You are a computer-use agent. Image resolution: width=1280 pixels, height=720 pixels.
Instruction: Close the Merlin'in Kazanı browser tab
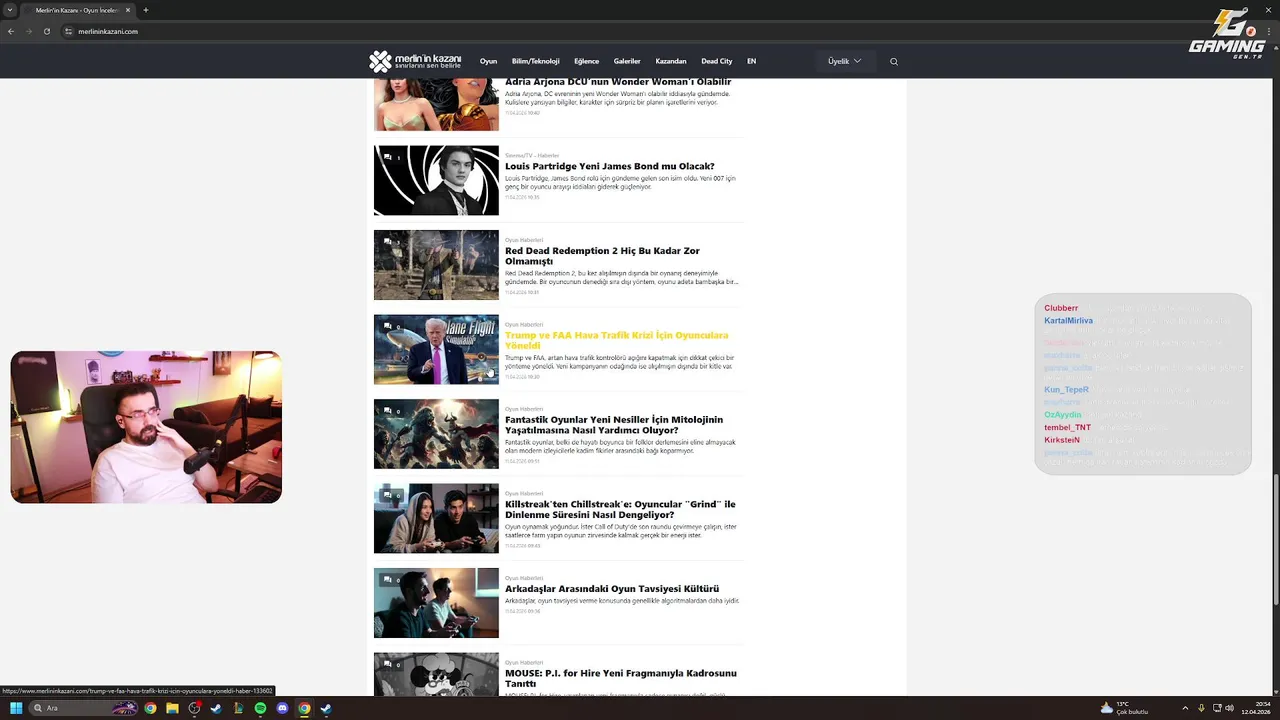(129, 10)
